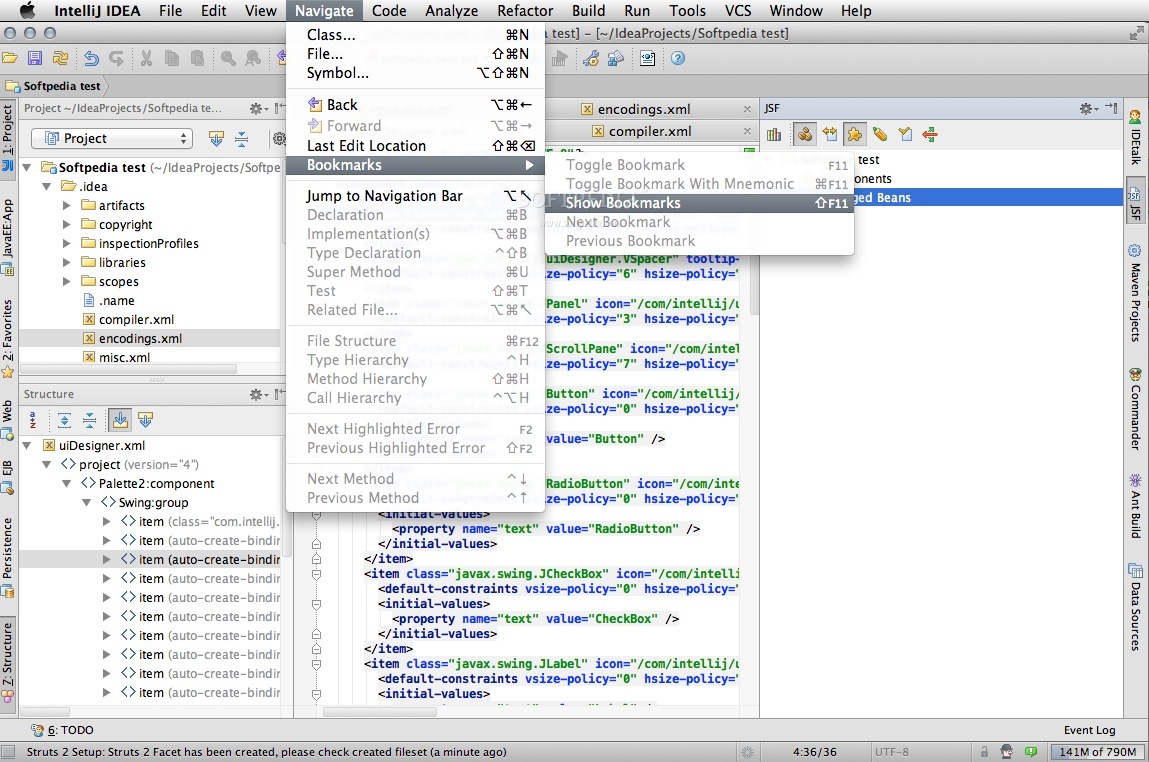This screenshot has width=1149, height=762.
Task: Collapse all nodes in Structure panel
Action: click(89, 420)
